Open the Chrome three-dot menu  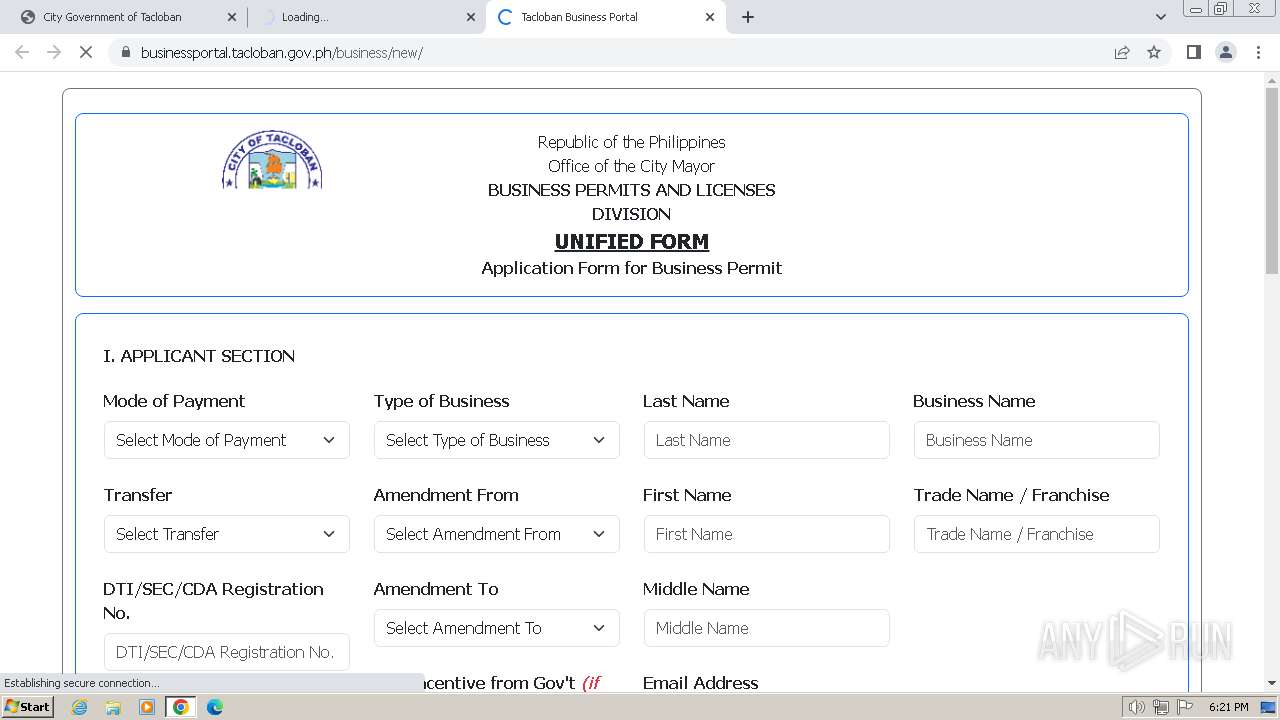1258,52
